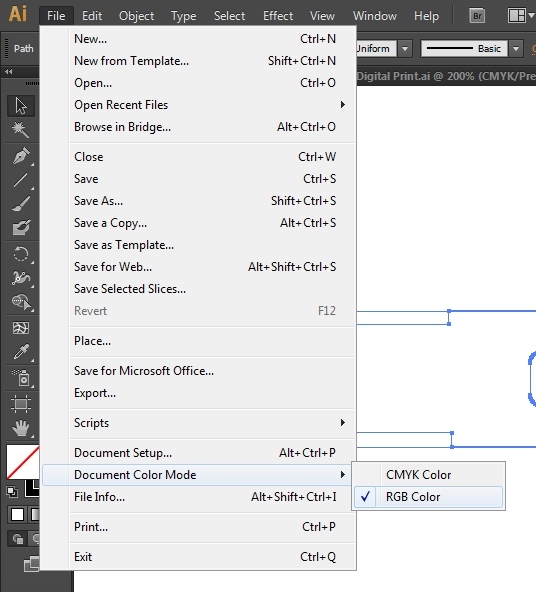Open the Uniform width profile dropdown

405,49
